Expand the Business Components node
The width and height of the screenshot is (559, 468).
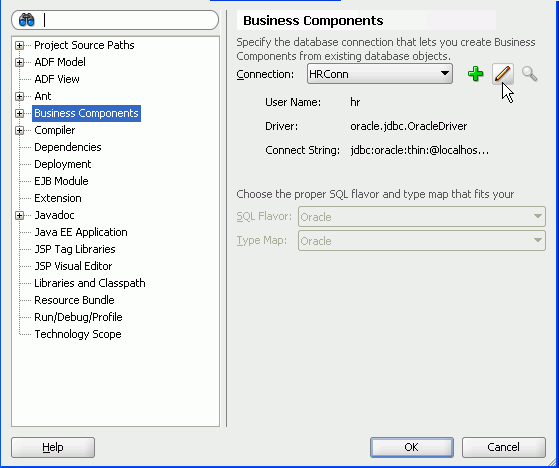(x=20, y=113)
